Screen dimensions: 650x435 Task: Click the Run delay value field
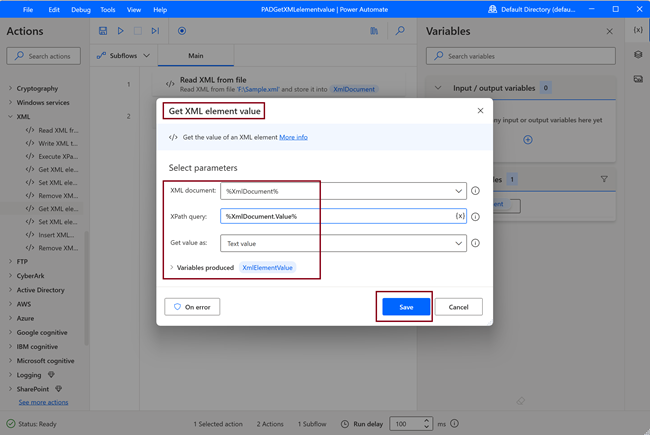pos(406,424)
